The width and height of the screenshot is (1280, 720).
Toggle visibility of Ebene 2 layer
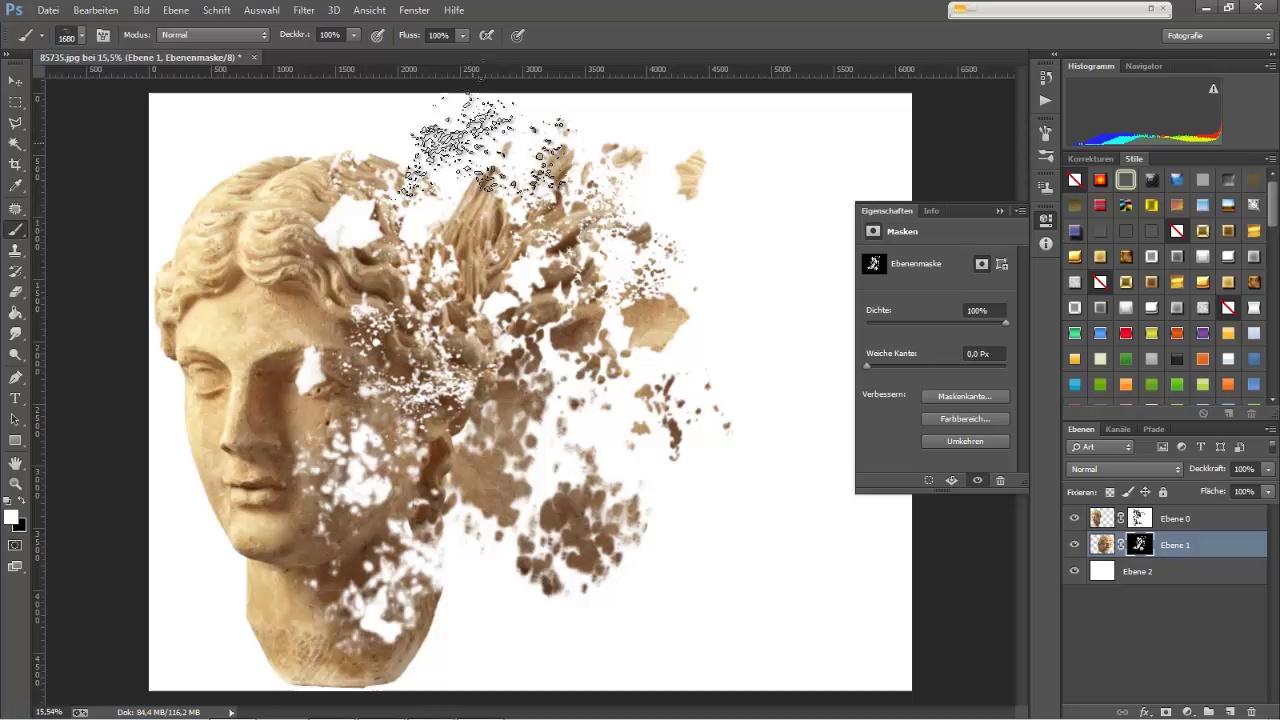[x=1074, y=571]
